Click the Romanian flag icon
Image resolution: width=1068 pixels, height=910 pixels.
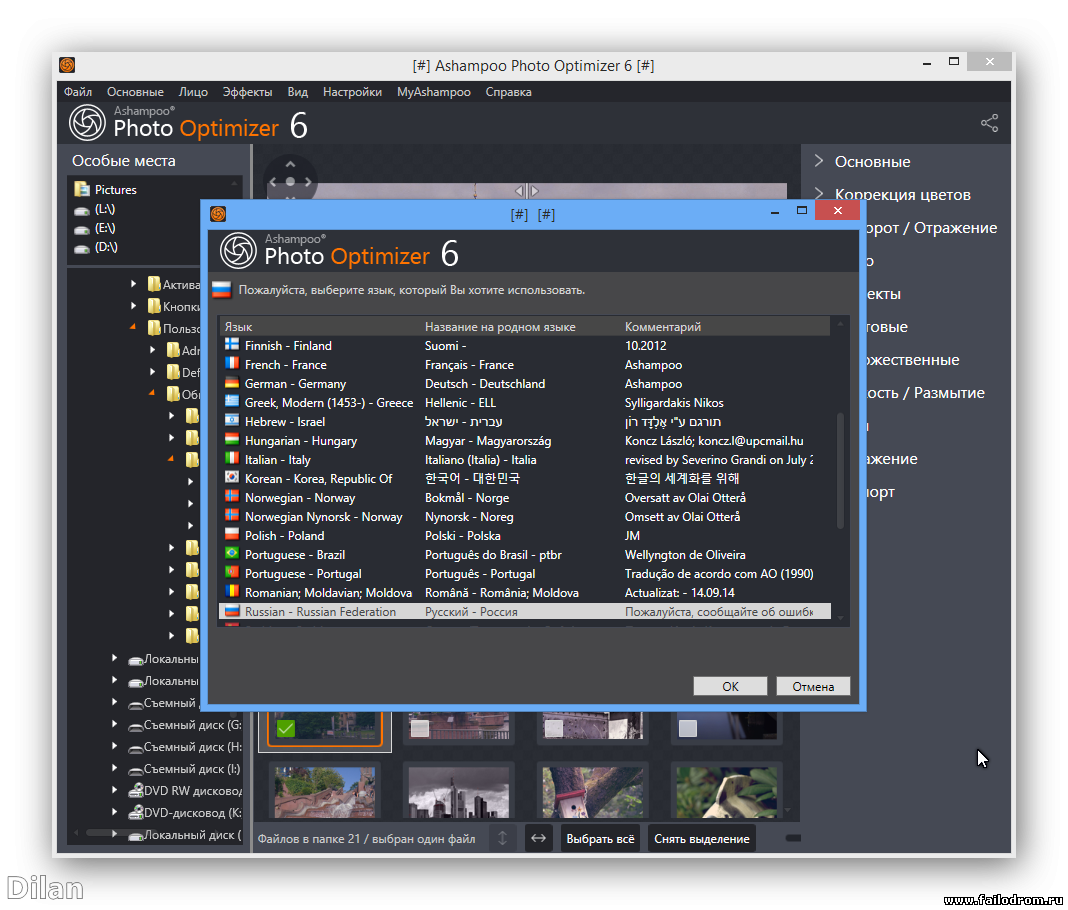pyautogui.click(x=232, y=592)
